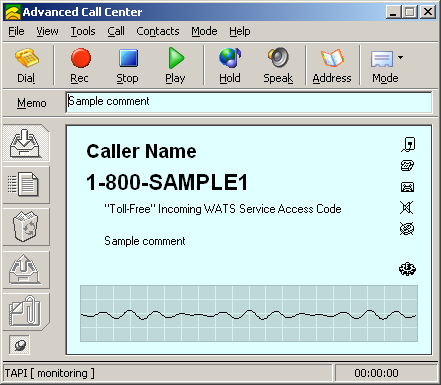The height and width of the screenshot is (385, 441).
Task: Click the Advanced Call Center title icon
Action: click(13, 12)
